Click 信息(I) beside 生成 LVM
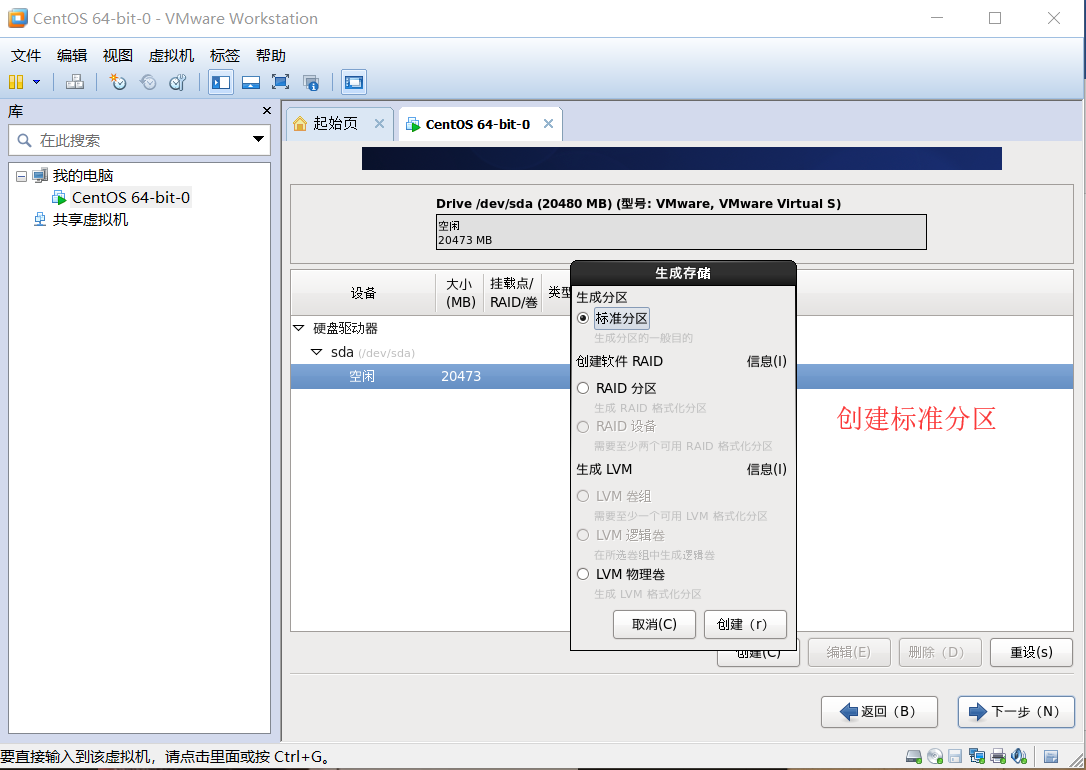The height and width of the screenshot is (770, 1086). [x=766, y=469]
